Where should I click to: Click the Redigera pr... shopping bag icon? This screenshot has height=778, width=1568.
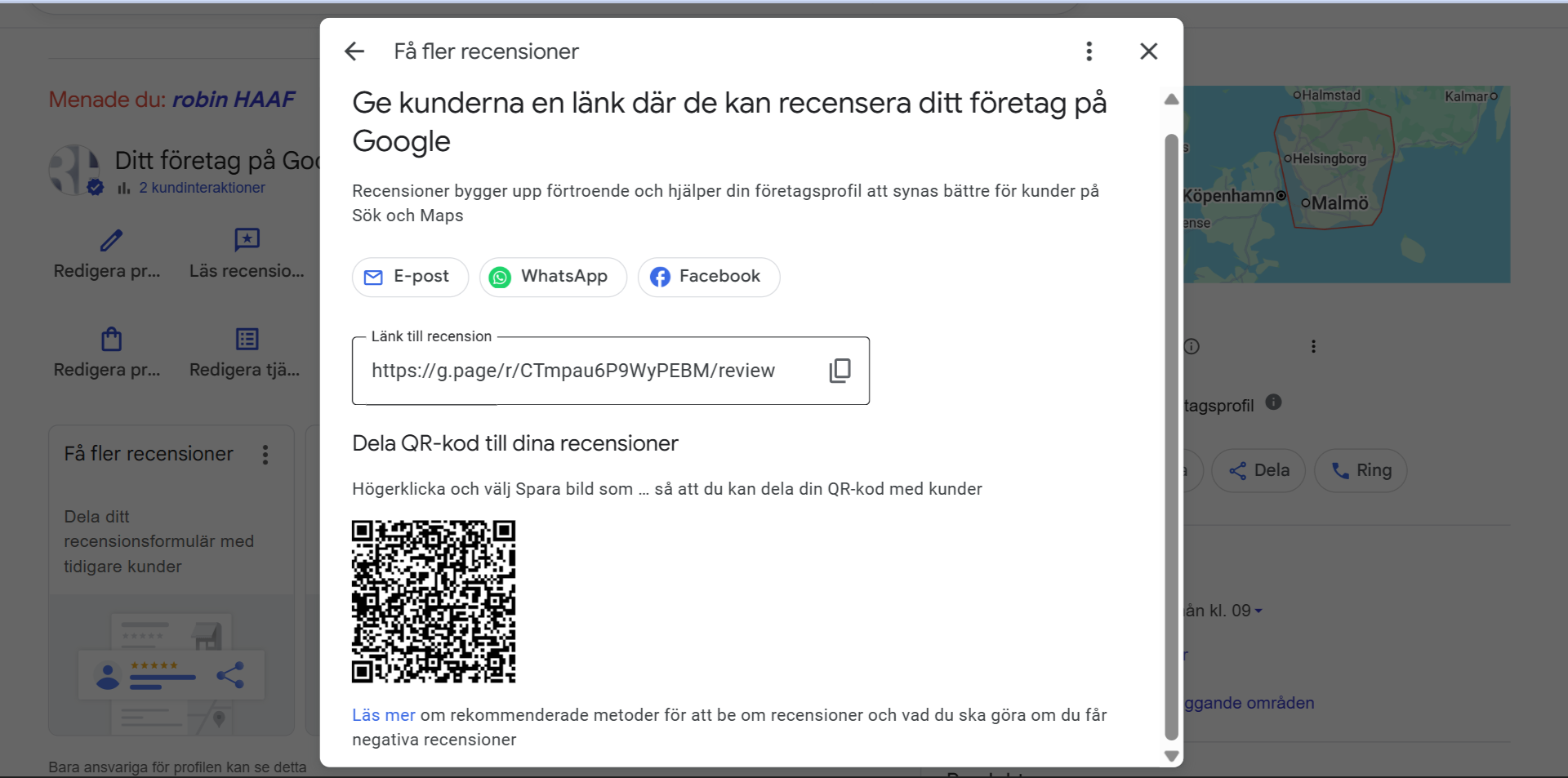(111, 339)
